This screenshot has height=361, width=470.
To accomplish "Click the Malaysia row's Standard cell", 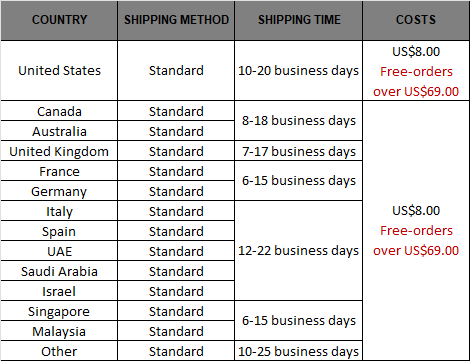I will click(176, 331).
